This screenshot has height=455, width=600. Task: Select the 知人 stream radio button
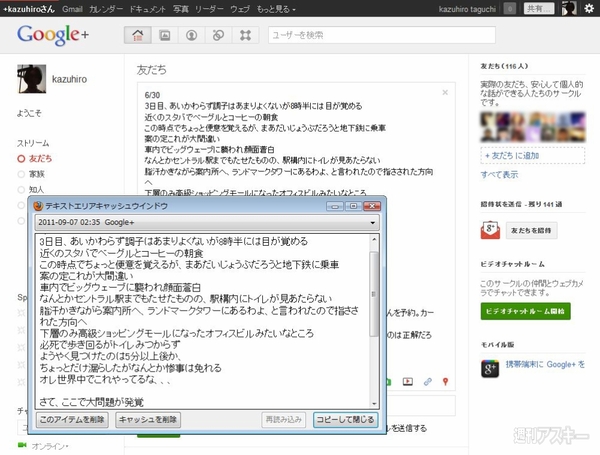[x=21, y=189]
